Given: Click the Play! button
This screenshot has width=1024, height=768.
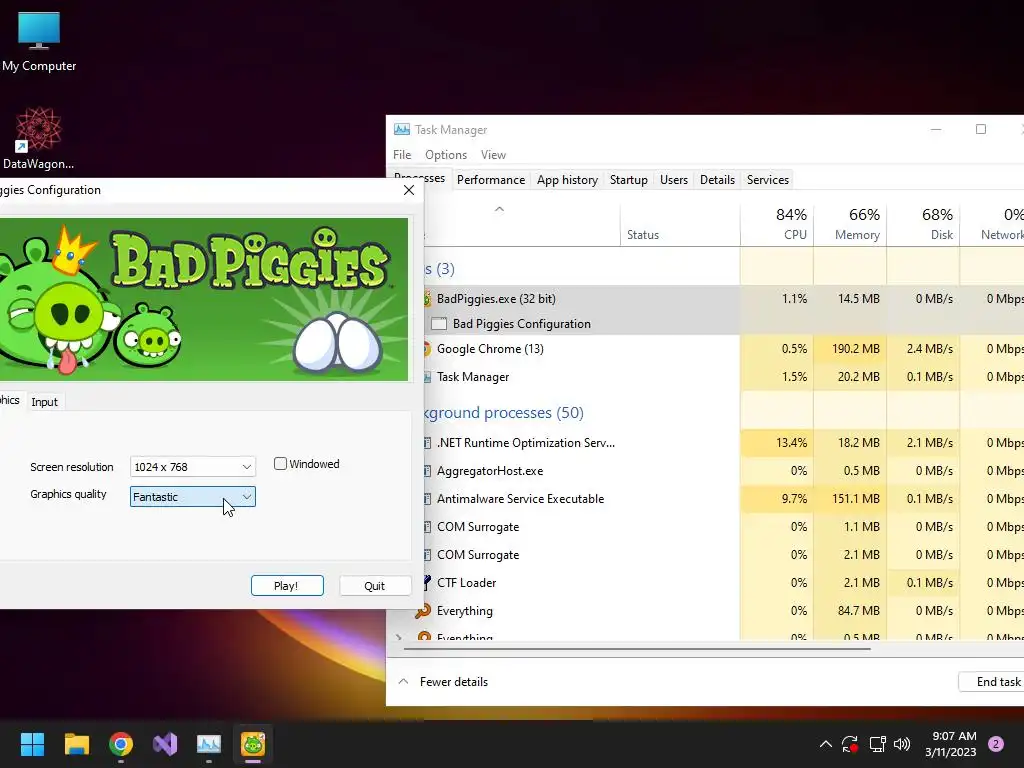Looking at the screenshot, I should (x=287, y=586).
